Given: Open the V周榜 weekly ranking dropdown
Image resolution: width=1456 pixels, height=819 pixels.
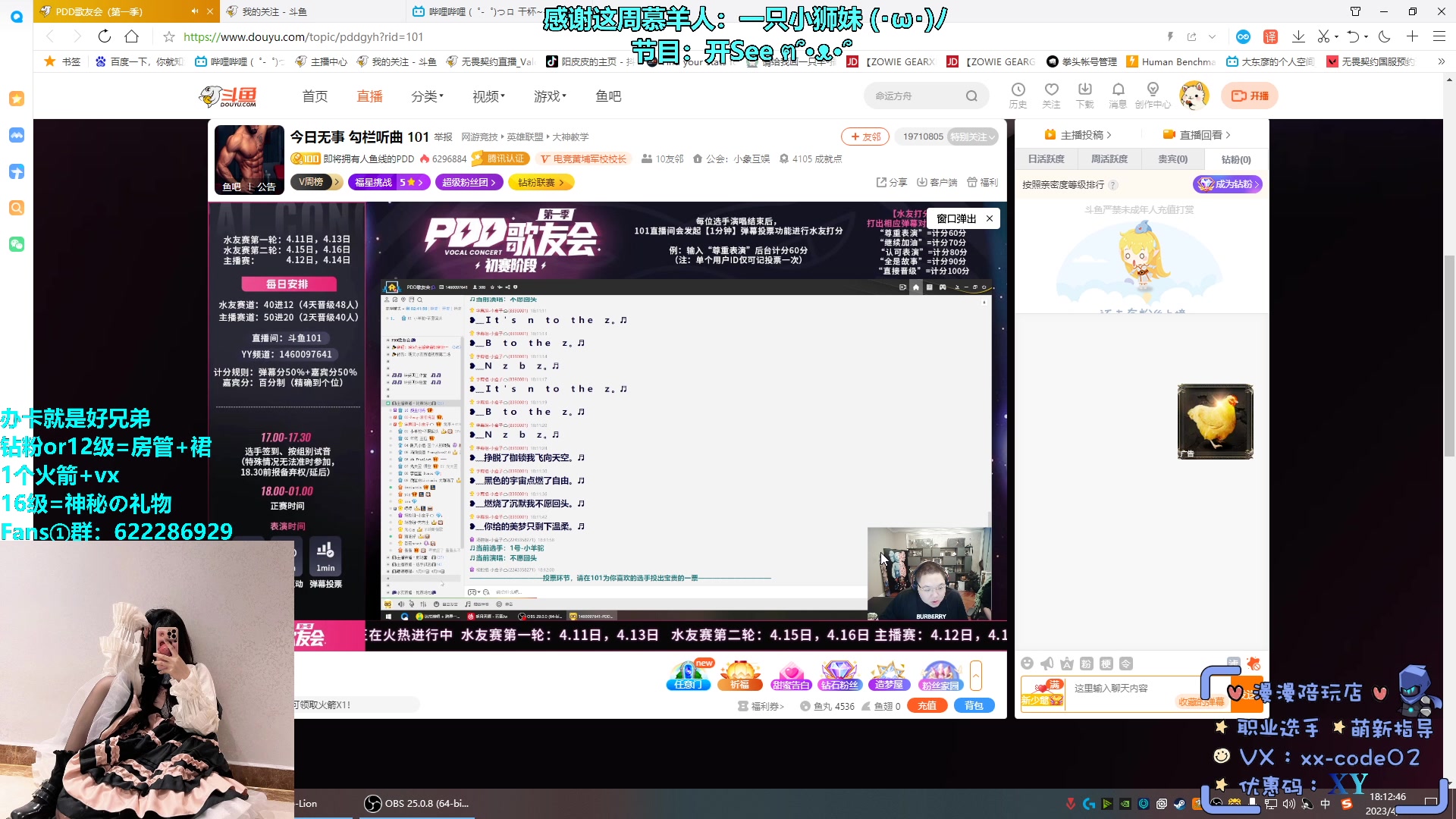Looking at the screenshot, I should (315, 182).
